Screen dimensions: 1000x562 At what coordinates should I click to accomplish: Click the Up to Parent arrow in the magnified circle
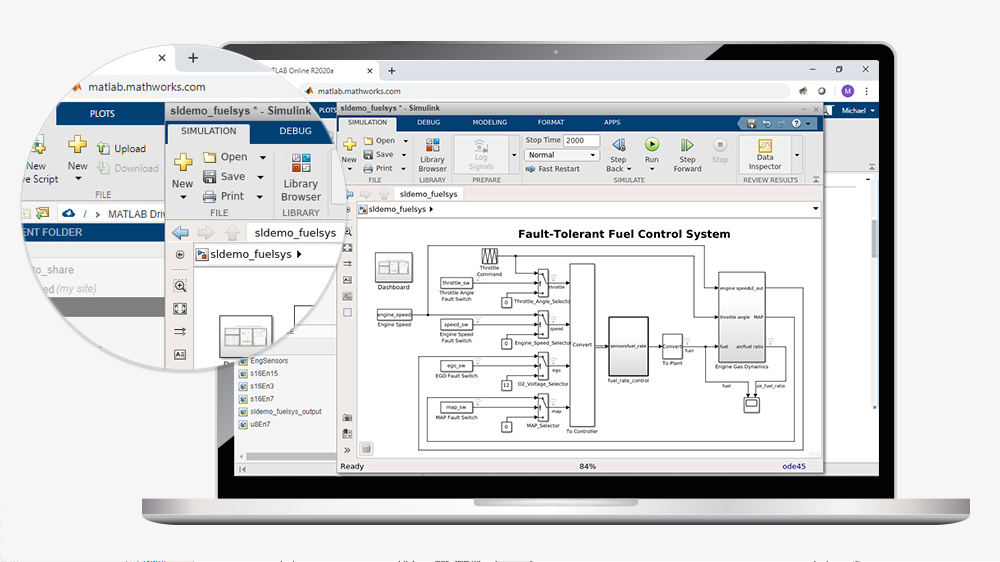[x=232, y=233]
